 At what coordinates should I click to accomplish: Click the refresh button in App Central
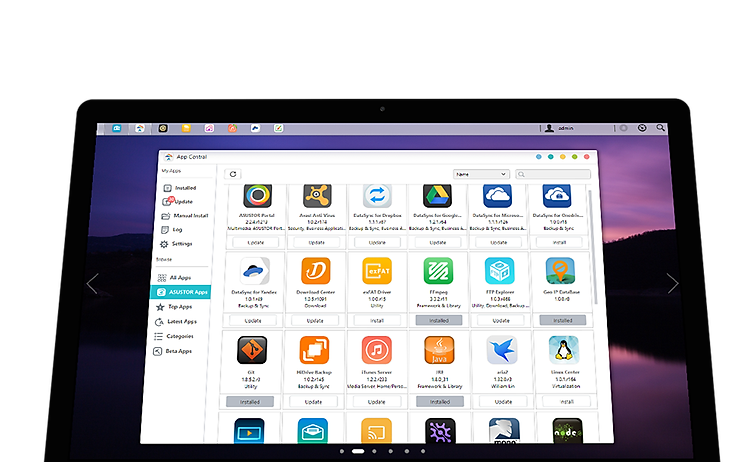click(233, 174)
